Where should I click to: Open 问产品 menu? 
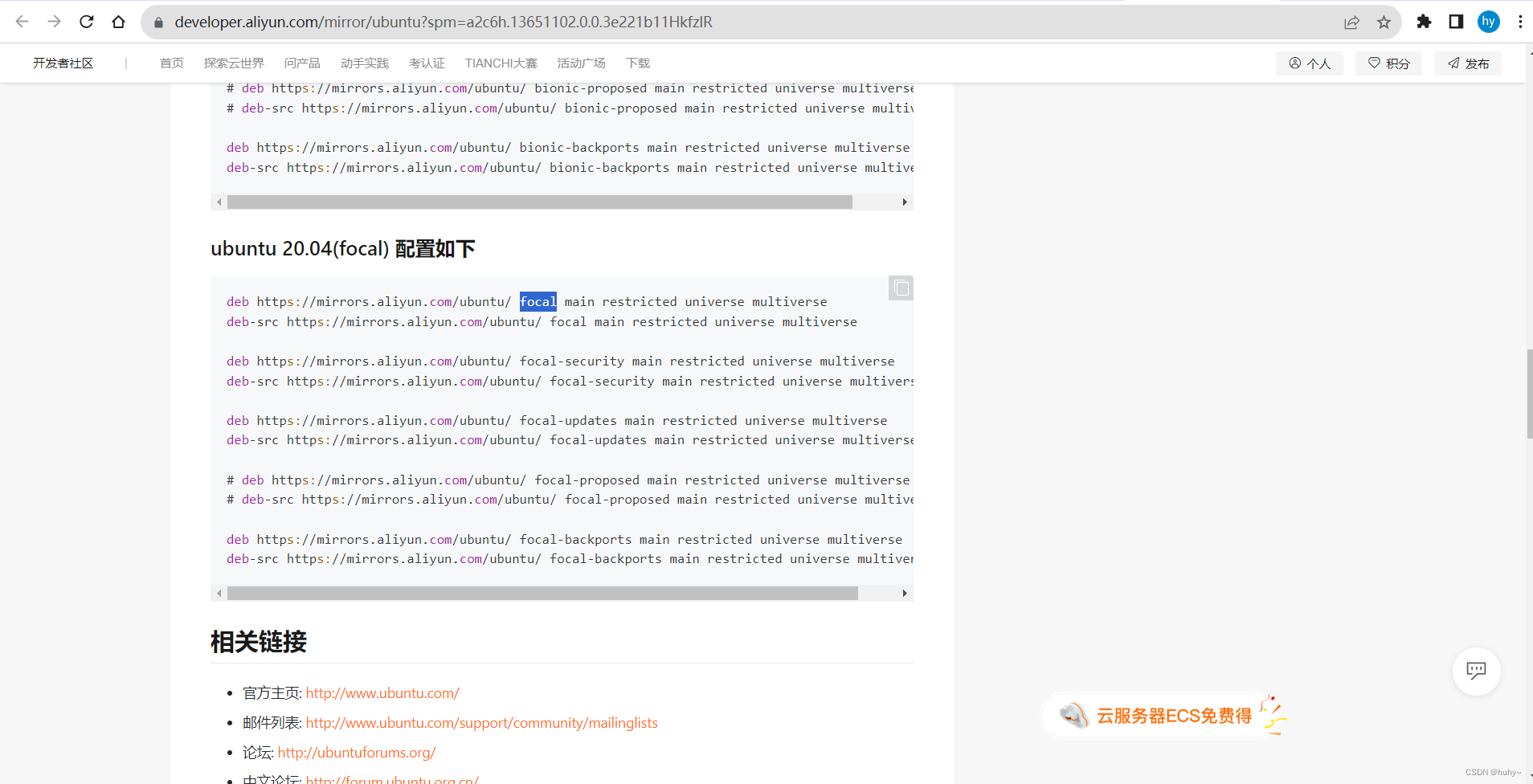pos(302,63)
